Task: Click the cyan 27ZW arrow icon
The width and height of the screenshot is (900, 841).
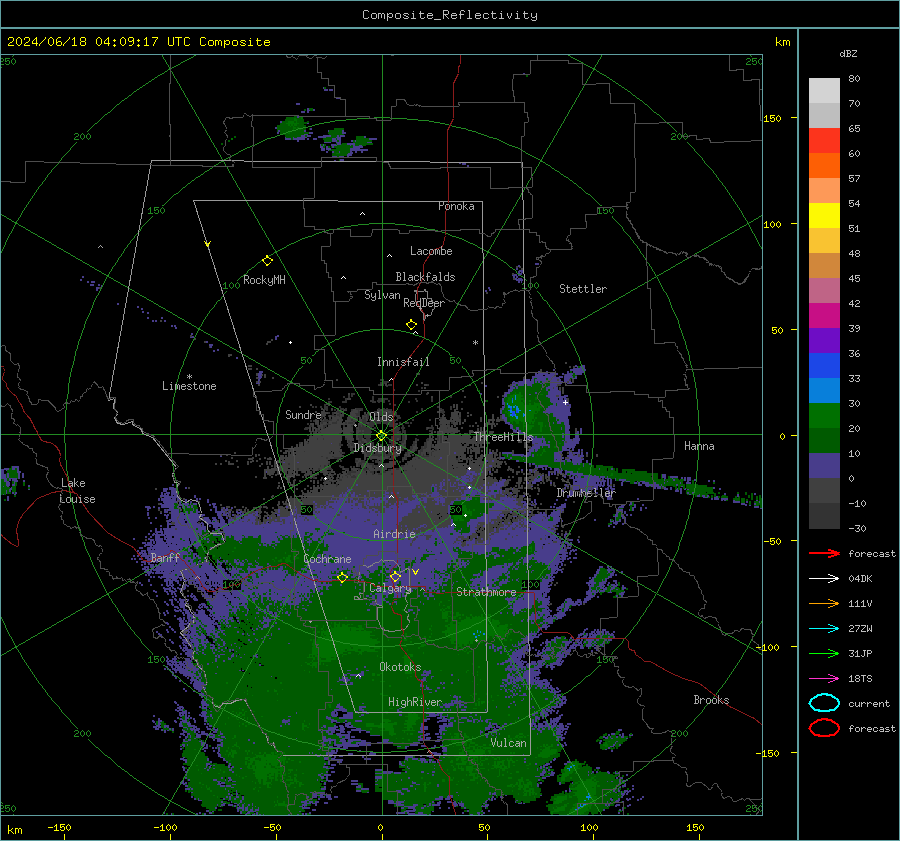Action: point(824,628)
